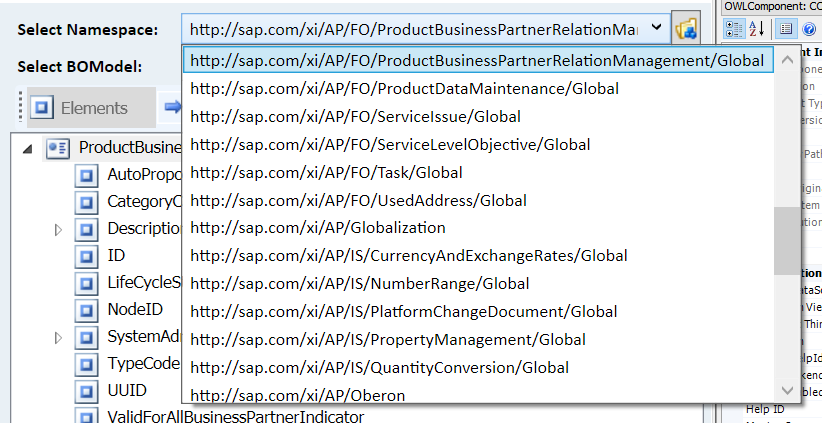Viewport: 822px width, 423px height.
Task: Select the UUID element
Action: click(127, 391)
